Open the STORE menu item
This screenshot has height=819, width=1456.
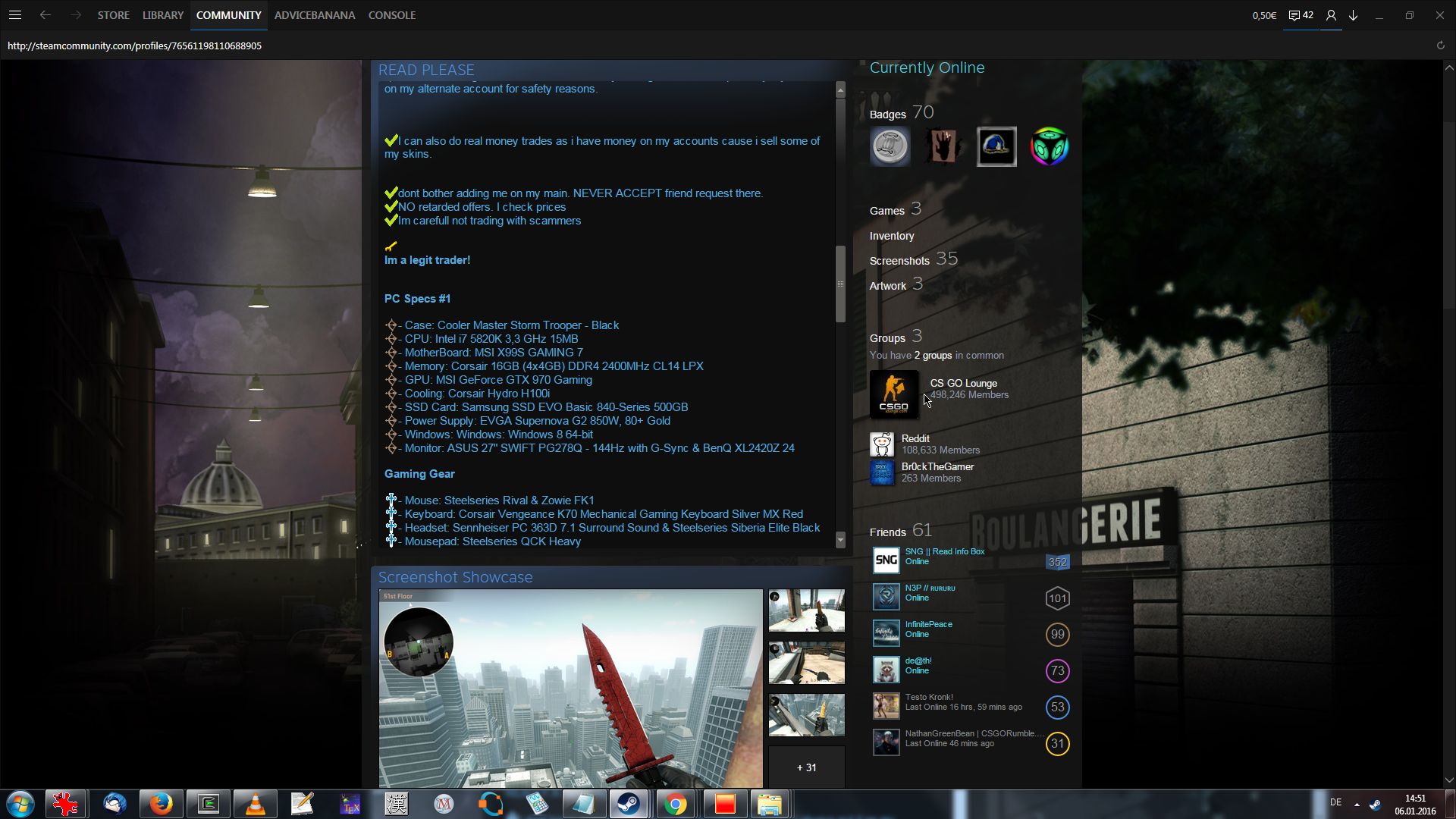point(114,15)
